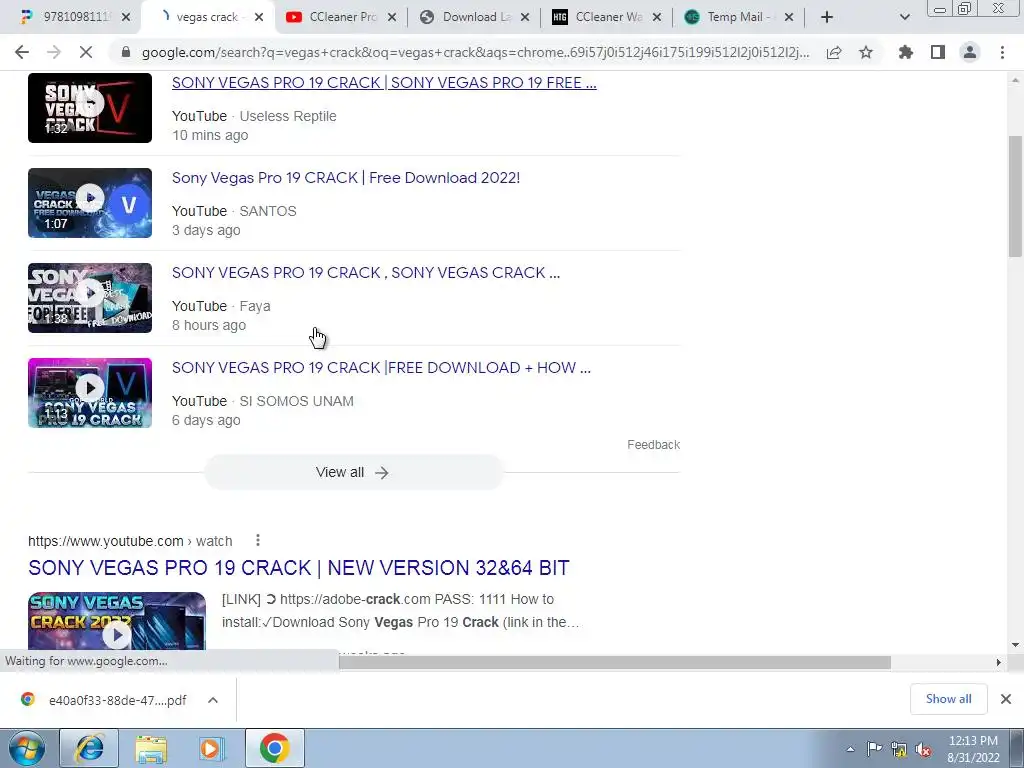This screenshot has width=1024, height=768.
Task: Close the CCleaner Pro tab
Action: point(392,17)
